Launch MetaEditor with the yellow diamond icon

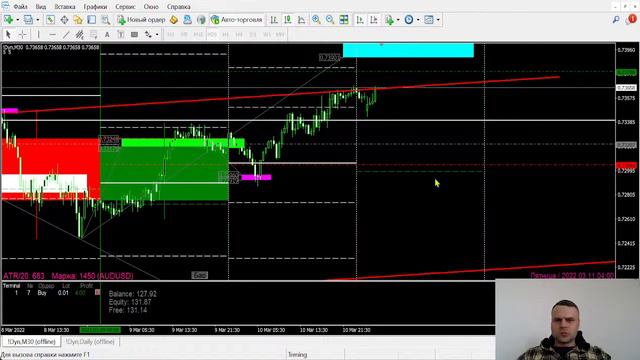click(174, 20)
